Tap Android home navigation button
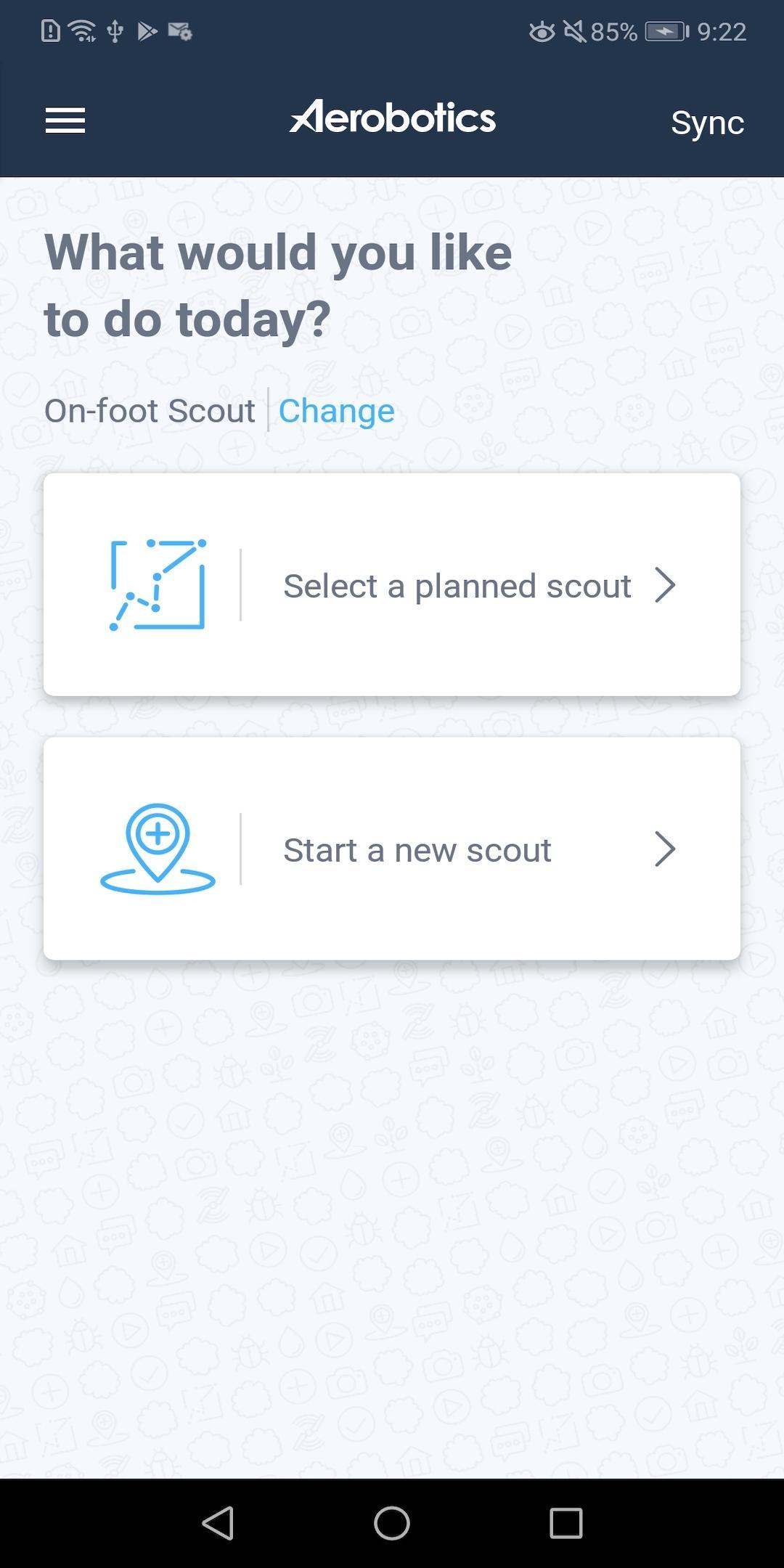Screen dimensions: 784x1568 click(392, 1523)
